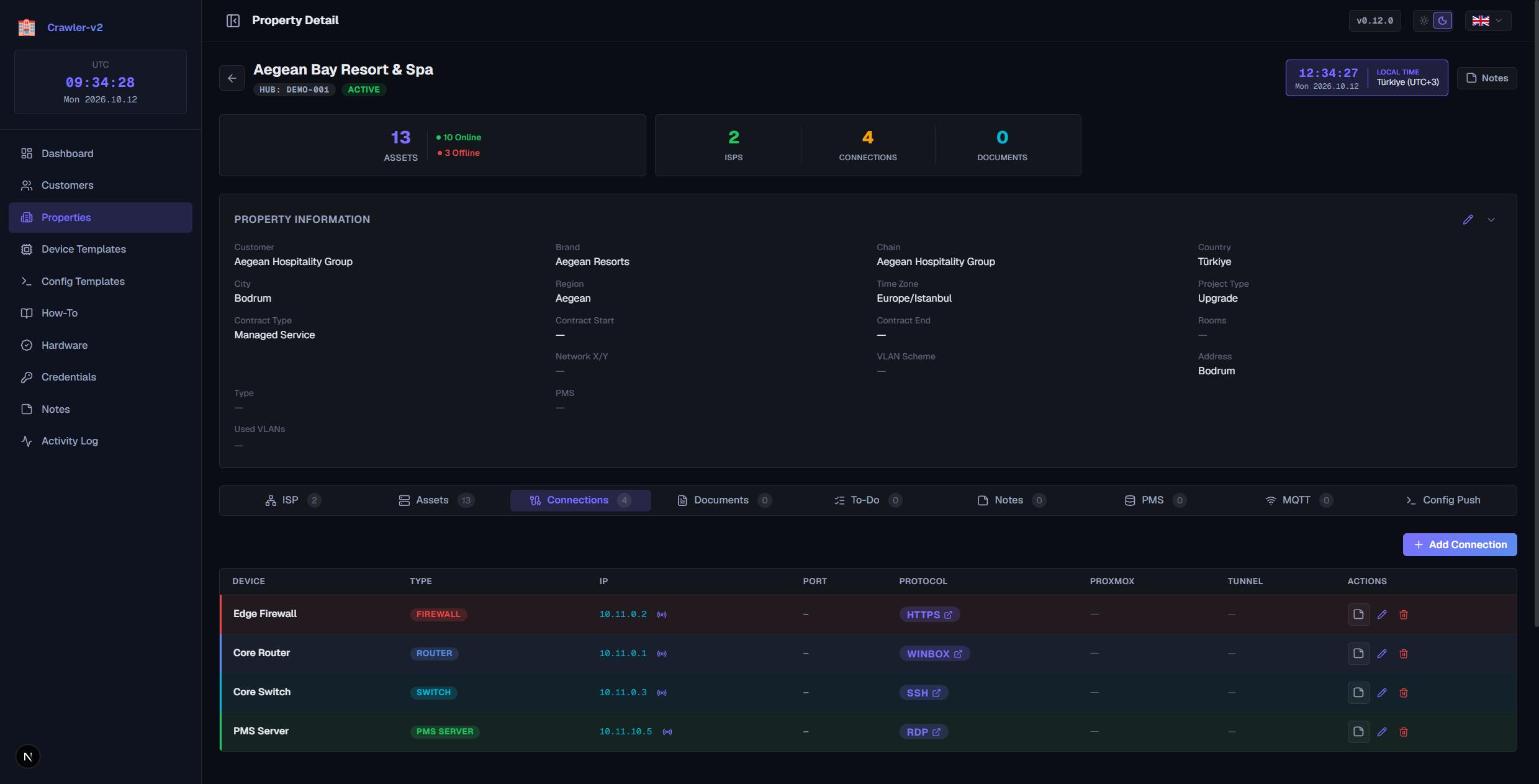This screenshot has width=1539, height=784.
Task: Open the Config Push tab
Action: tap(1443, 500)
